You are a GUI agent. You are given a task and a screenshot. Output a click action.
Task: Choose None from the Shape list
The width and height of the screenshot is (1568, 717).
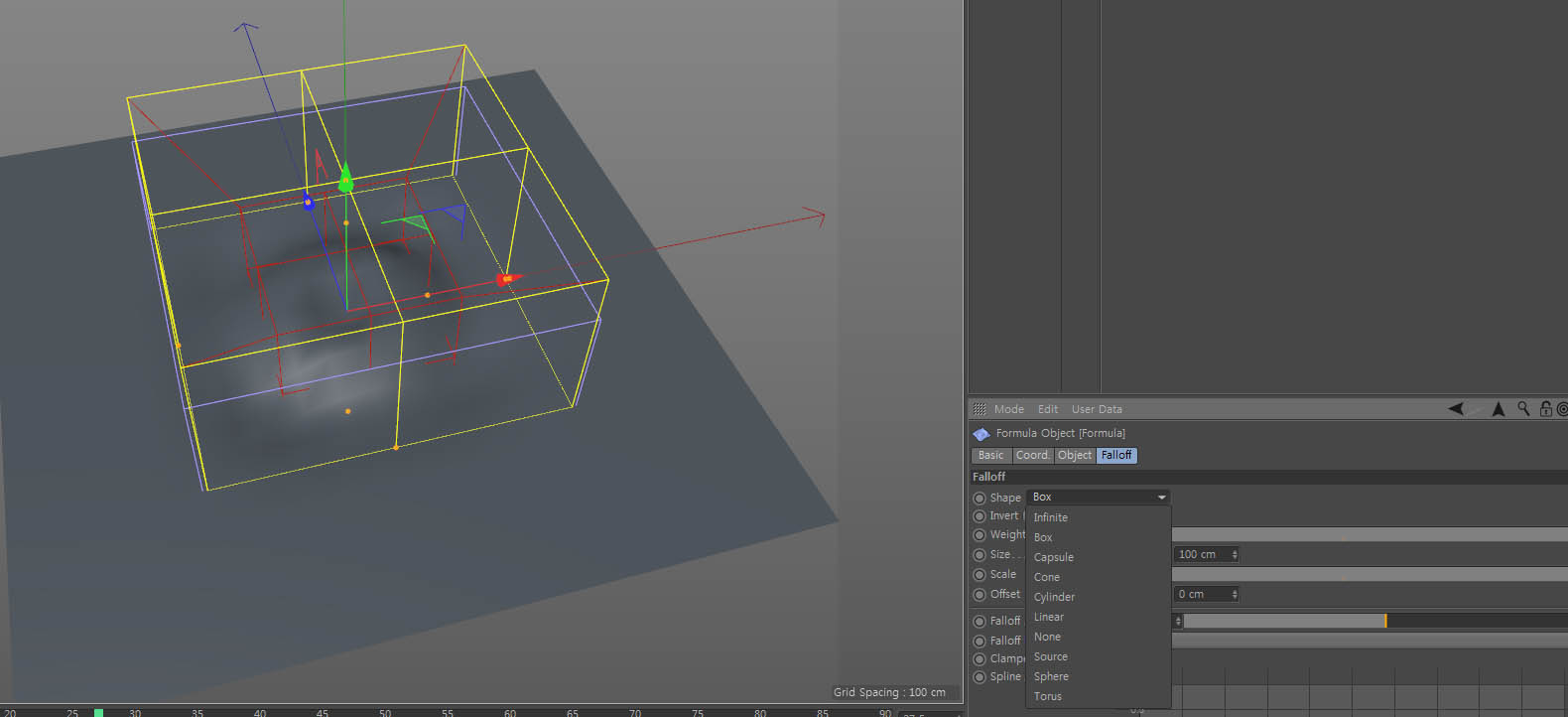coord(1099,637)
